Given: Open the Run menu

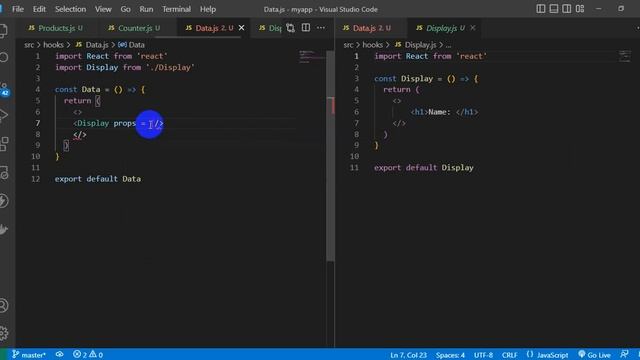Looking at the screenshot, I should [146, 9].
